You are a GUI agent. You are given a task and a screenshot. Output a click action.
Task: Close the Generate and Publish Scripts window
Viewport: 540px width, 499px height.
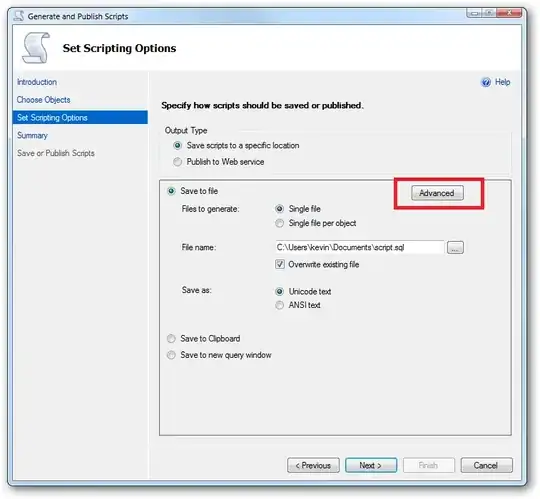point(509,13)
